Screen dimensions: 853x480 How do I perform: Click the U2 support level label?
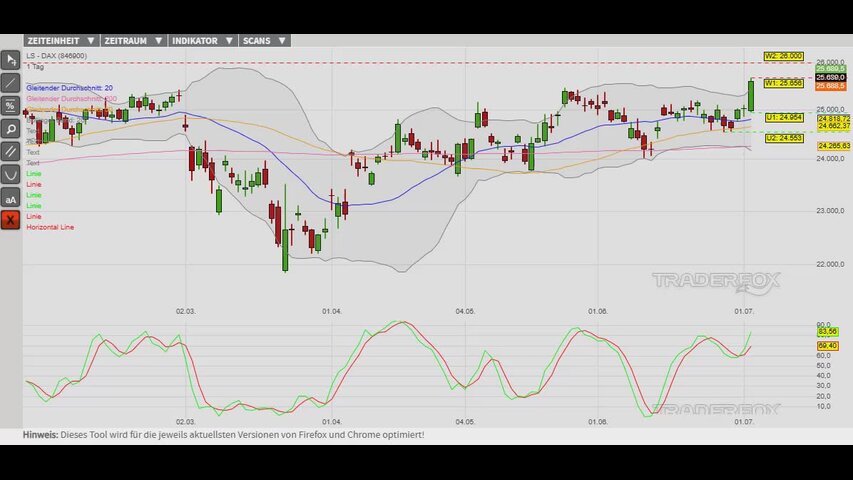coord(784,138)
